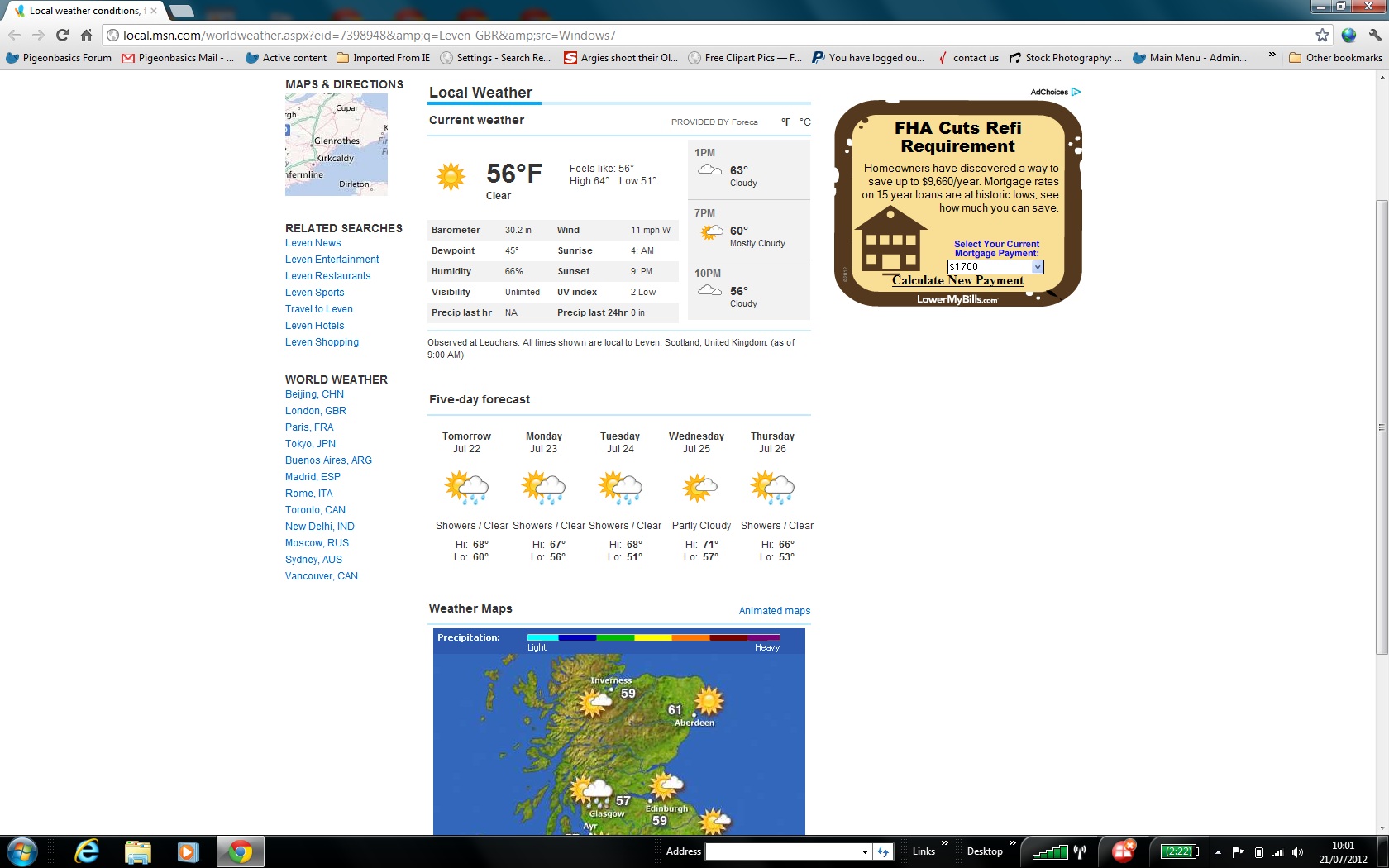Open the Maps & Directions map thumbnail
This screenshot has width=1389, height=868.
tap(337, 145)
